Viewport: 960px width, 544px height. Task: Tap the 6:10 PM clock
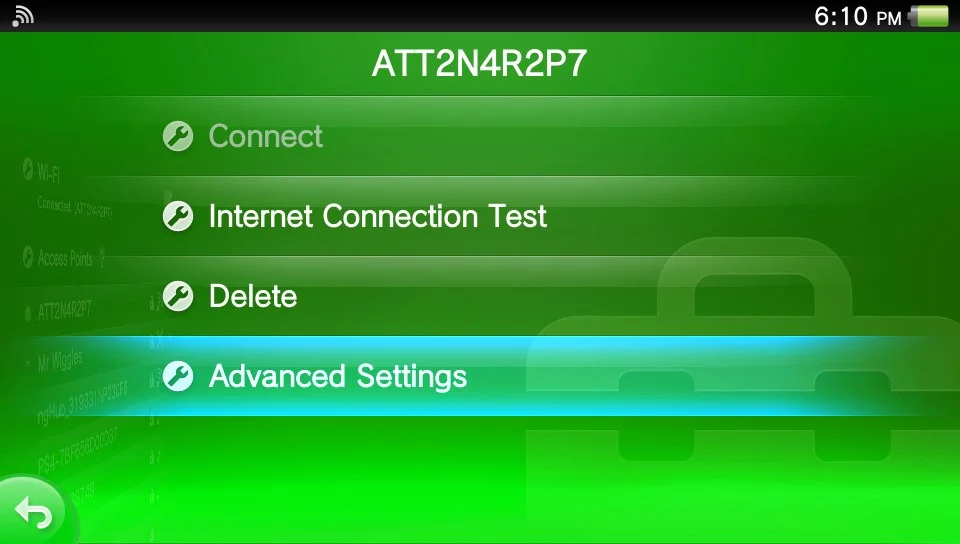858,17
